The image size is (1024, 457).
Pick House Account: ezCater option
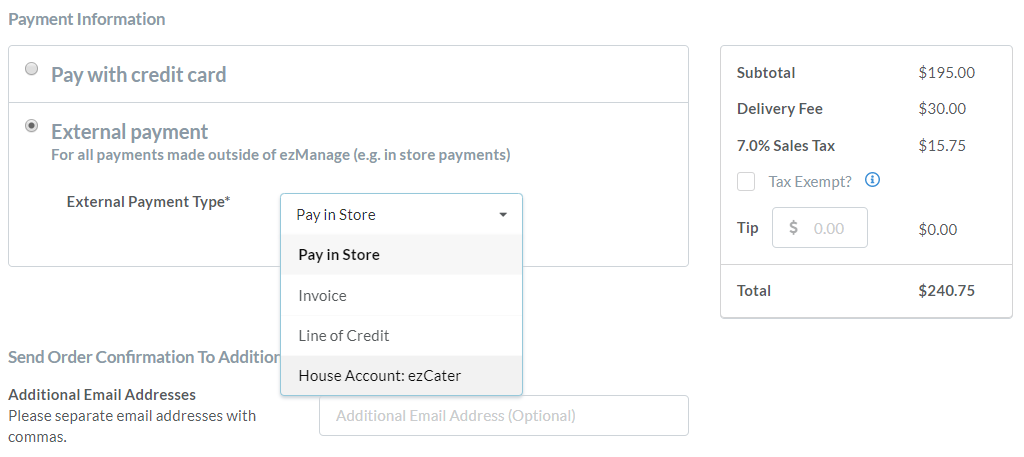click(x=402, y=375)
